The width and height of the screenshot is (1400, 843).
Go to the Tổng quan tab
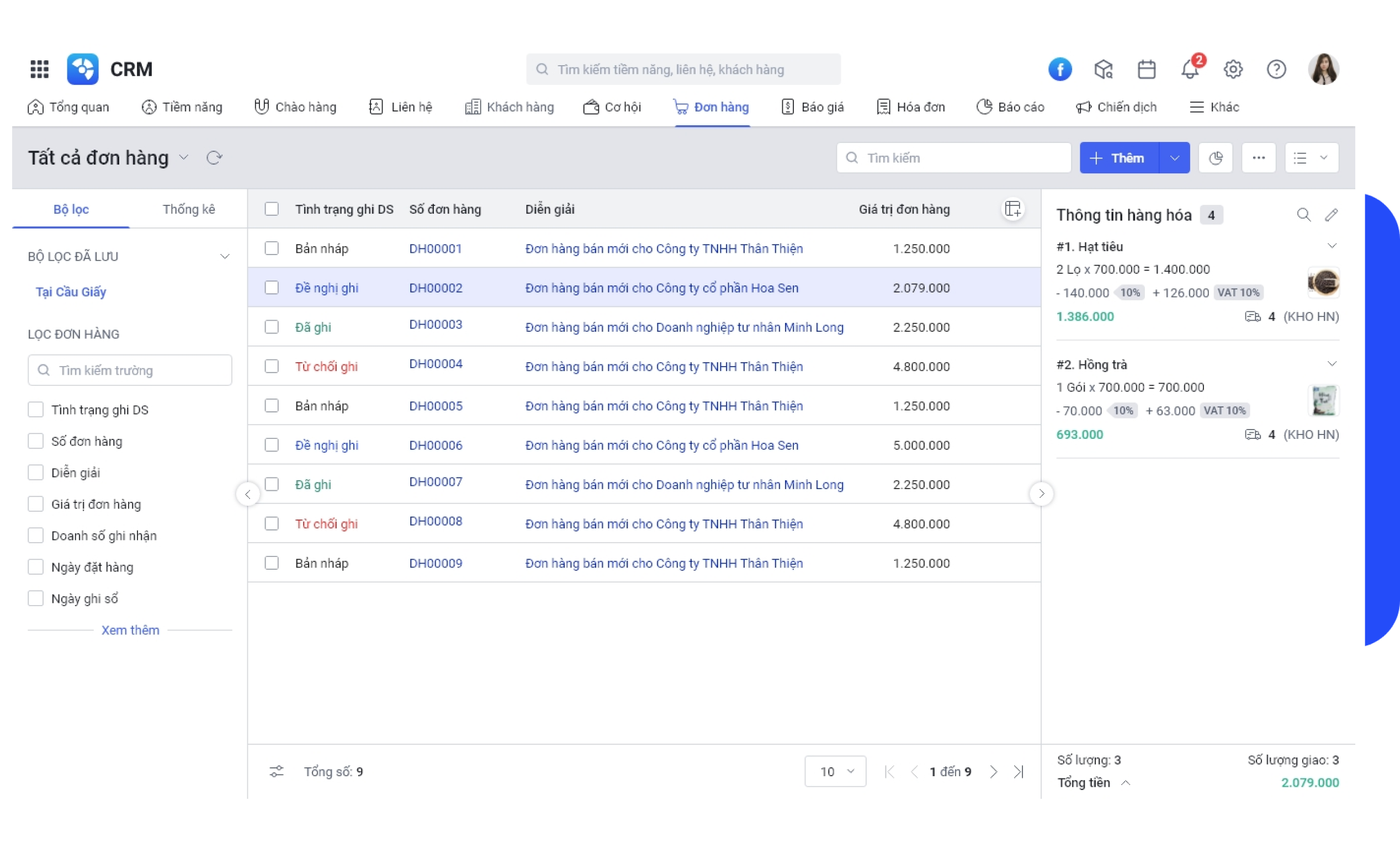click(x=68, y=107)
